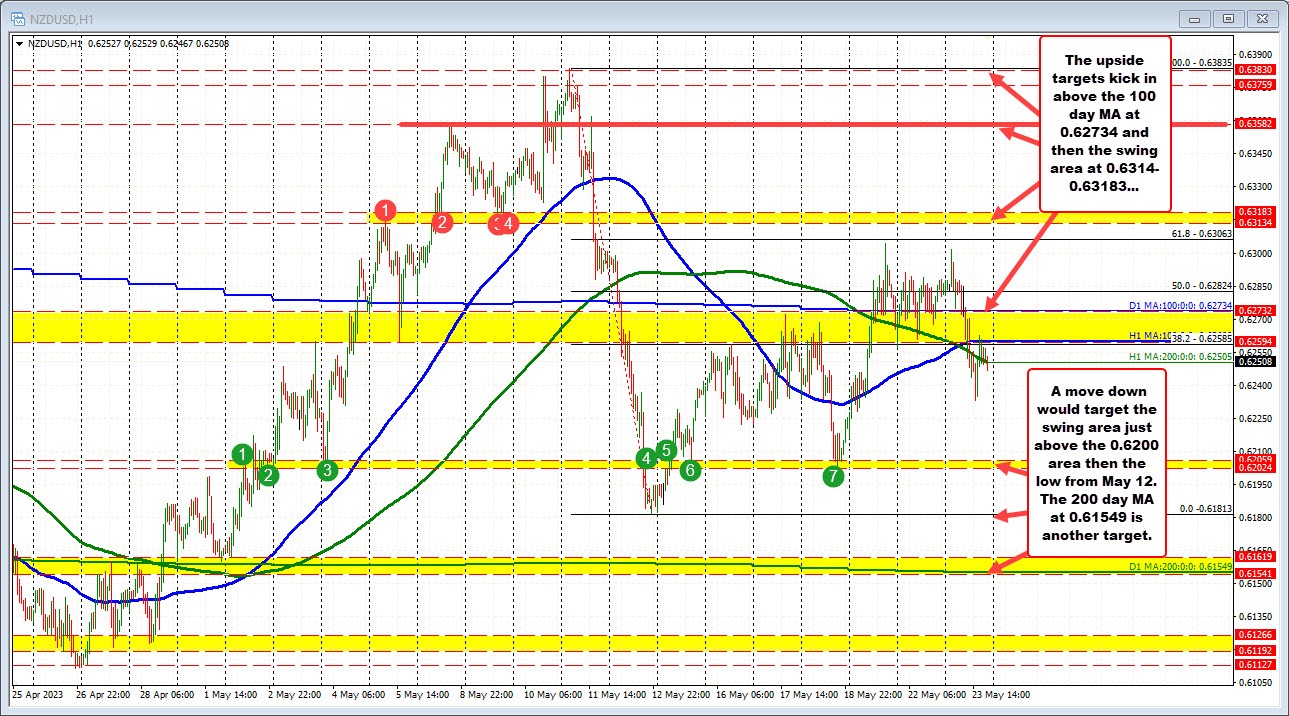Click the 38.2 - 0.62585 Fibonacci label
This screenshot has height=716, width=1289.
(x=1200, y=340)
